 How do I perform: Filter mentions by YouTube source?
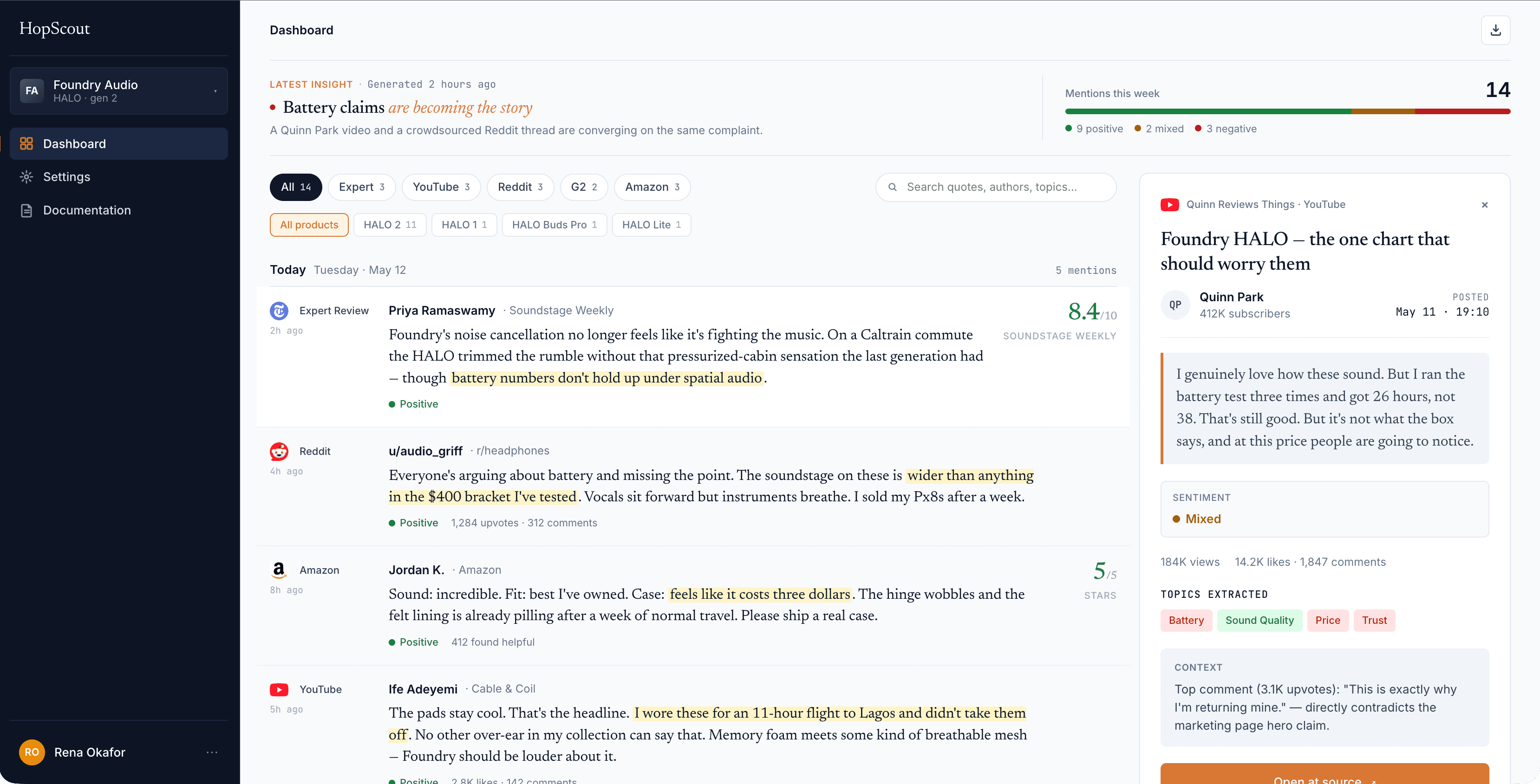[441, 187]
